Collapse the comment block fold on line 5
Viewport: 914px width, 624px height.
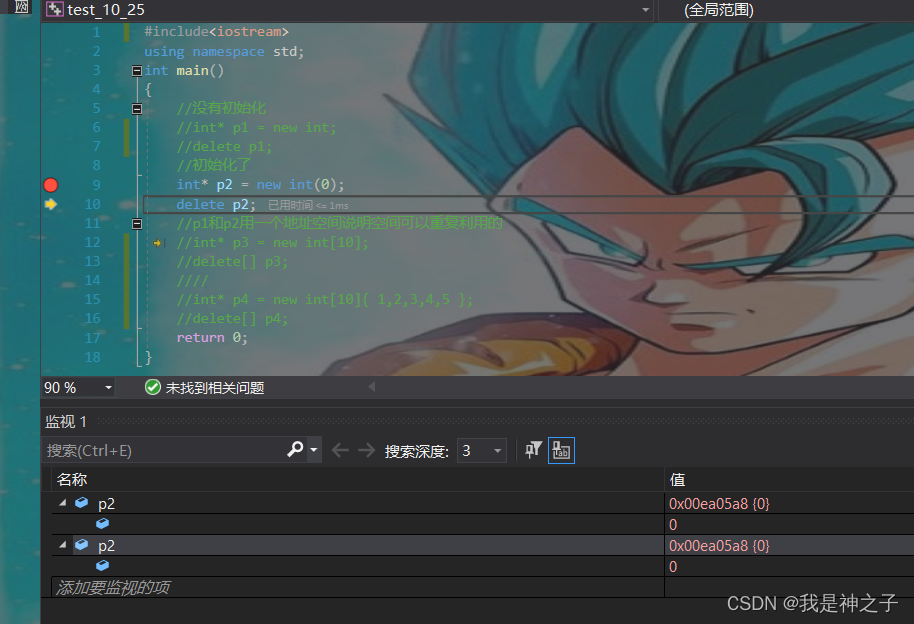coord(137,109)
